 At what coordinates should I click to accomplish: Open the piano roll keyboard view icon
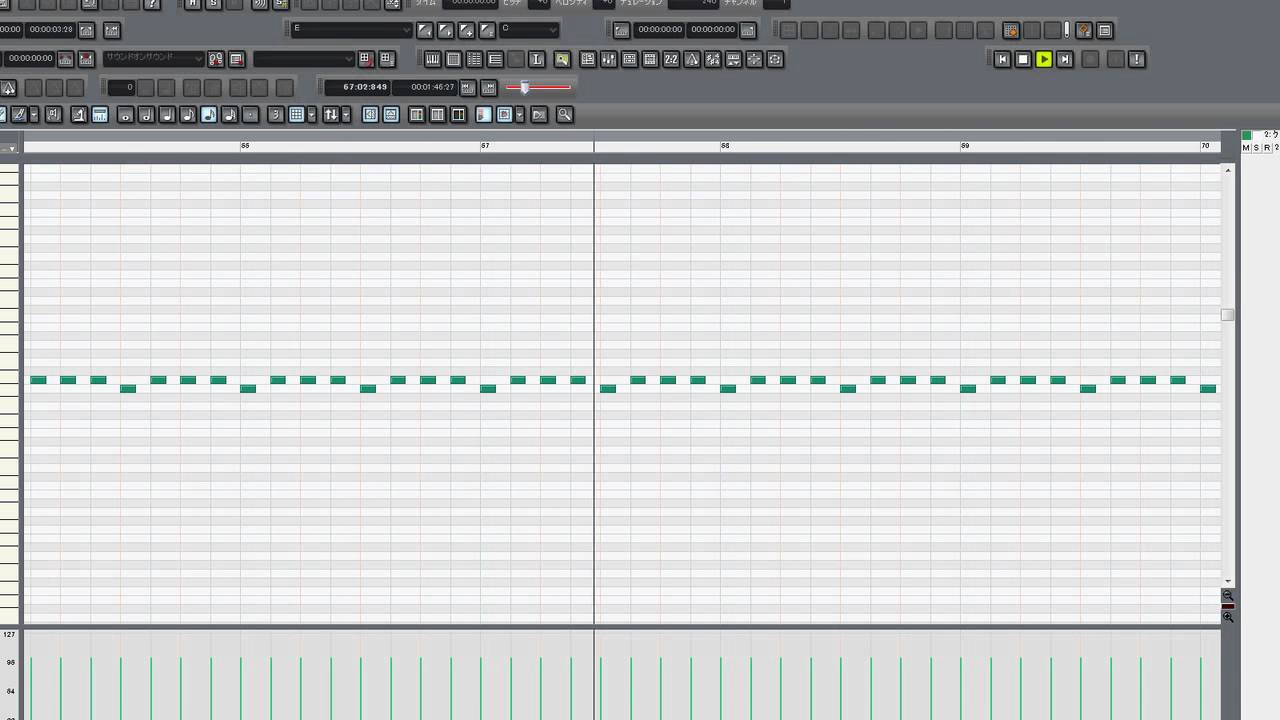pos(432,59)
